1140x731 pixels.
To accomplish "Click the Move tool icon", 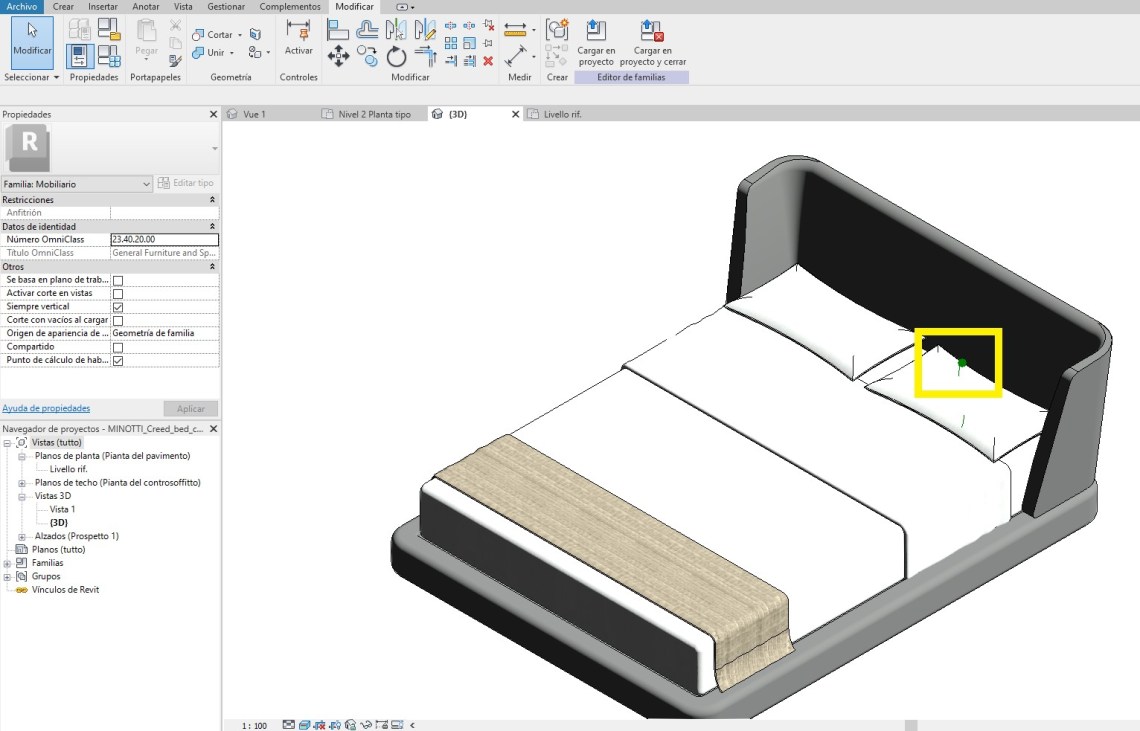I will [338, 57].
